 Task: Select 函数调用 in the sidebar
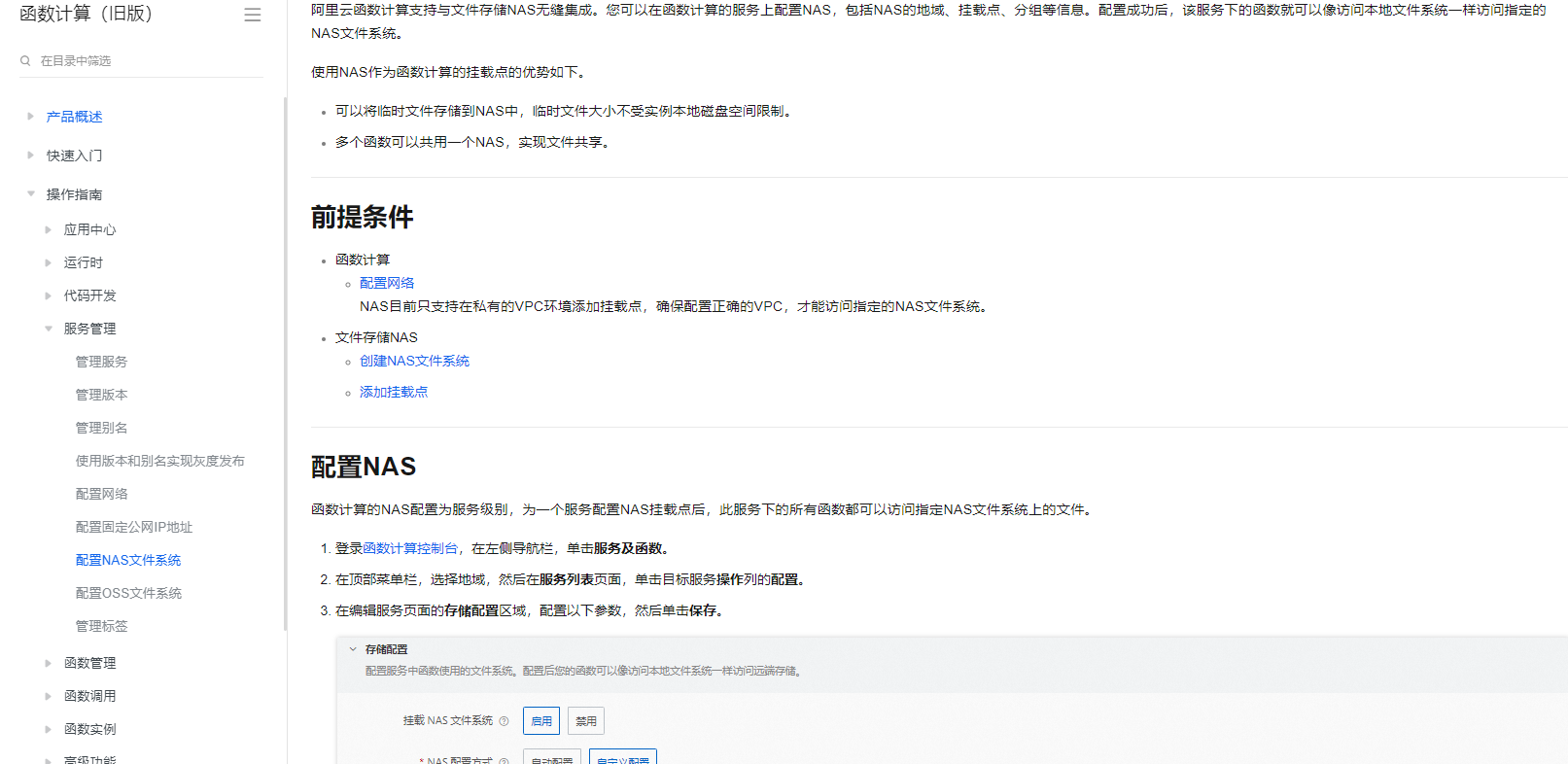coord(89,696)
